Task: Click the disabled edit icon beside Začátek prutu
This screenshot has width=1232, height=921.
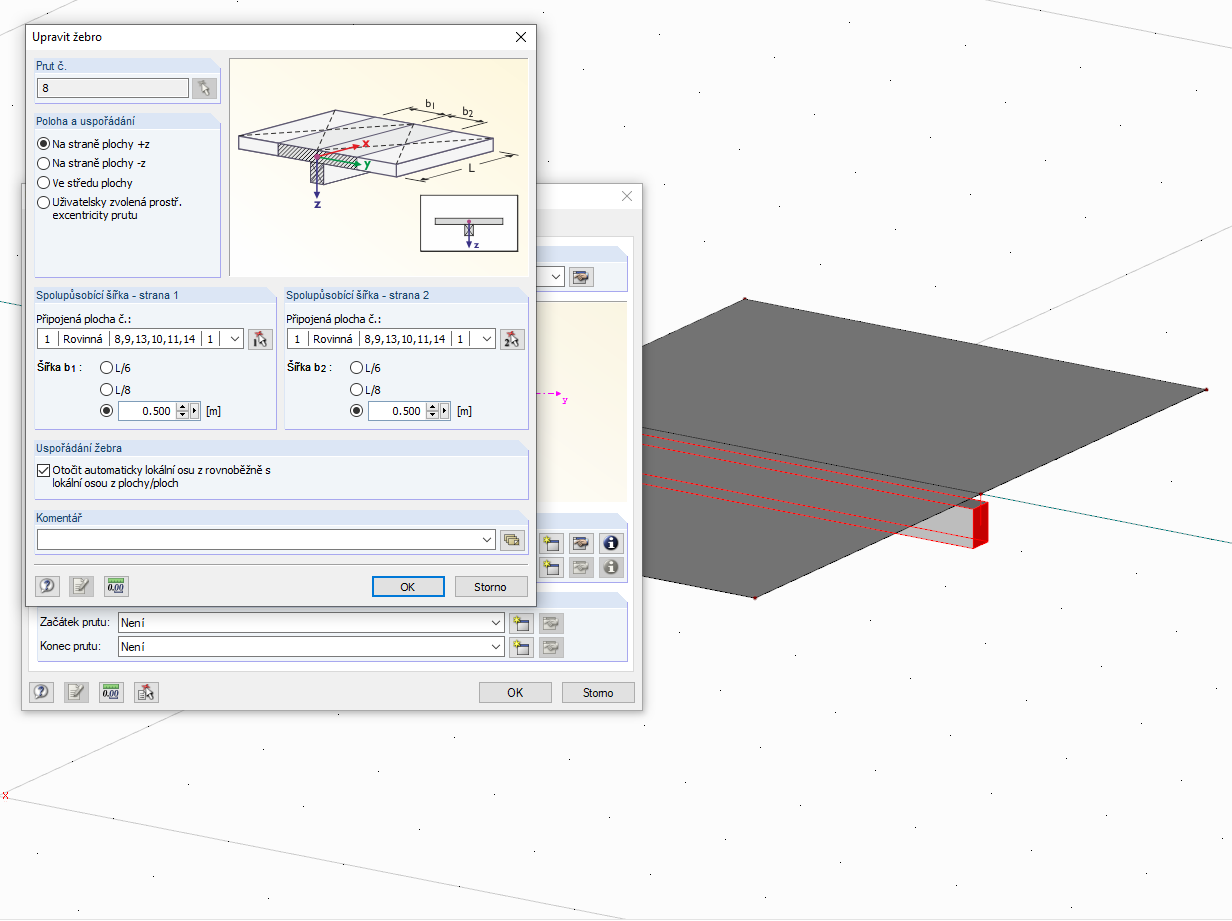Action: 552,623
